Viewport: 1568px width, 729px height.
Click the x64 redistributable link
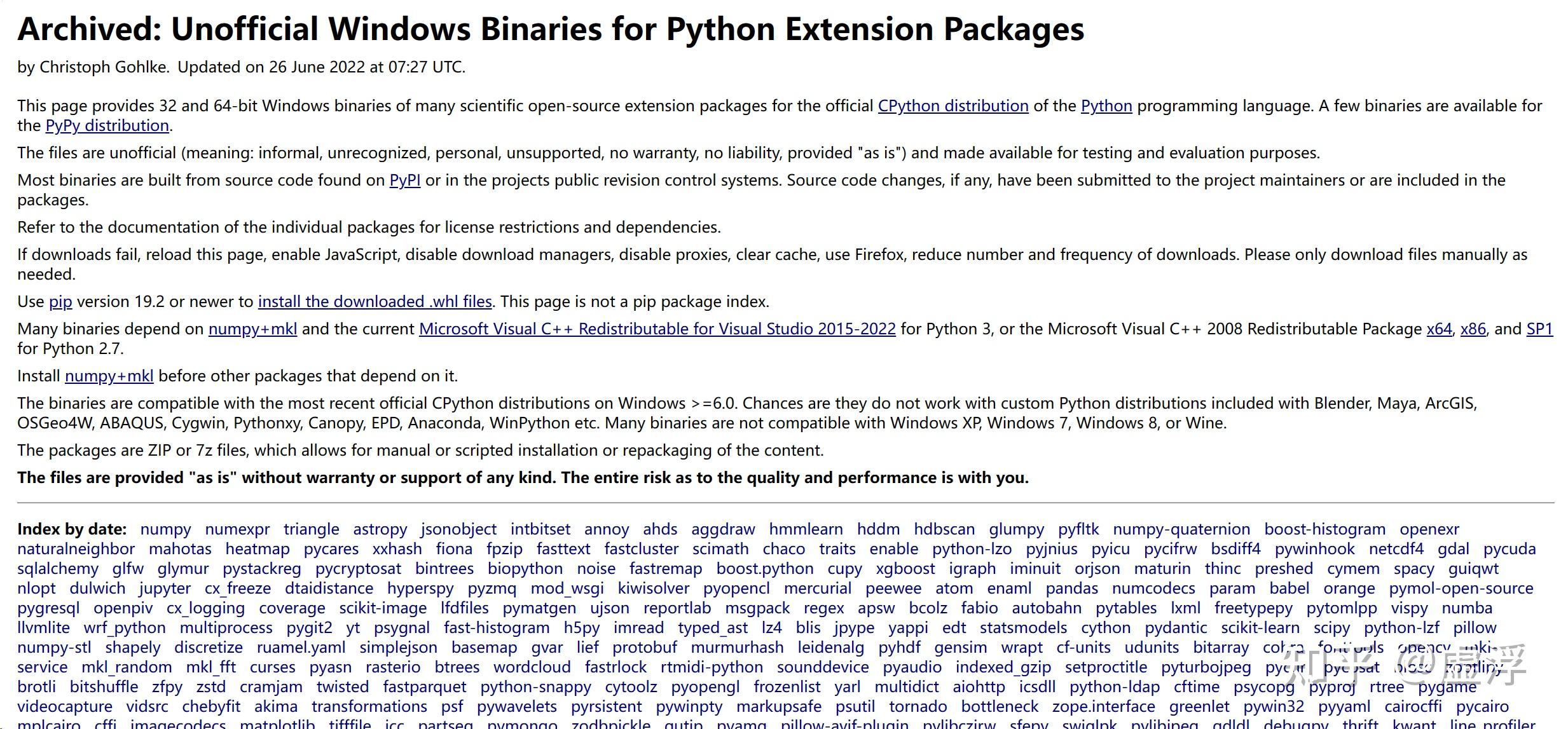pyautogui.click(x=1439, y=329)
